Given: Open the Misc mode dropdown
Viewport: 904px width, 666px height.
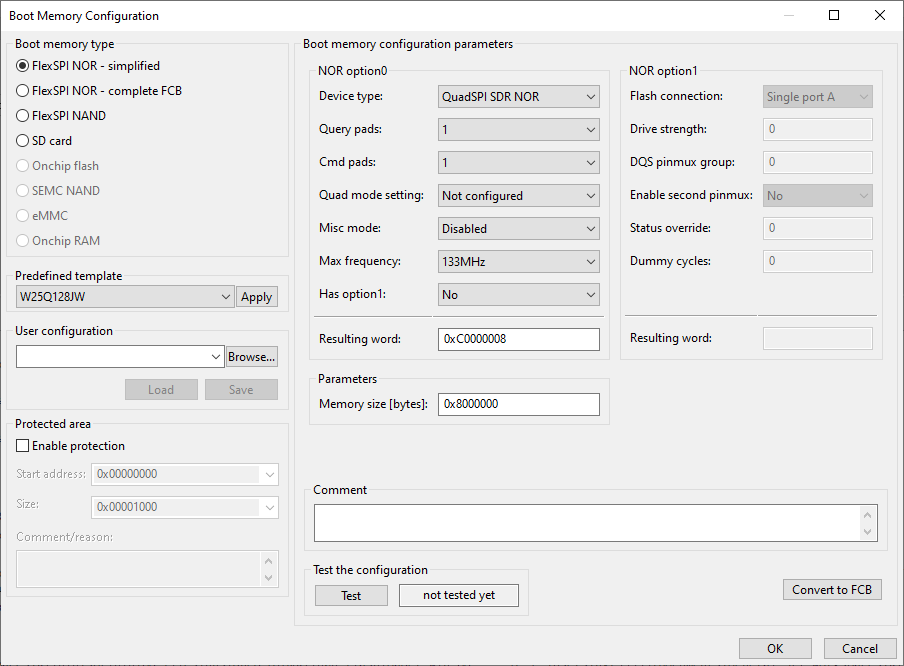Looking at the screenshot, I should pyautogui.click(x=518, y=228).
